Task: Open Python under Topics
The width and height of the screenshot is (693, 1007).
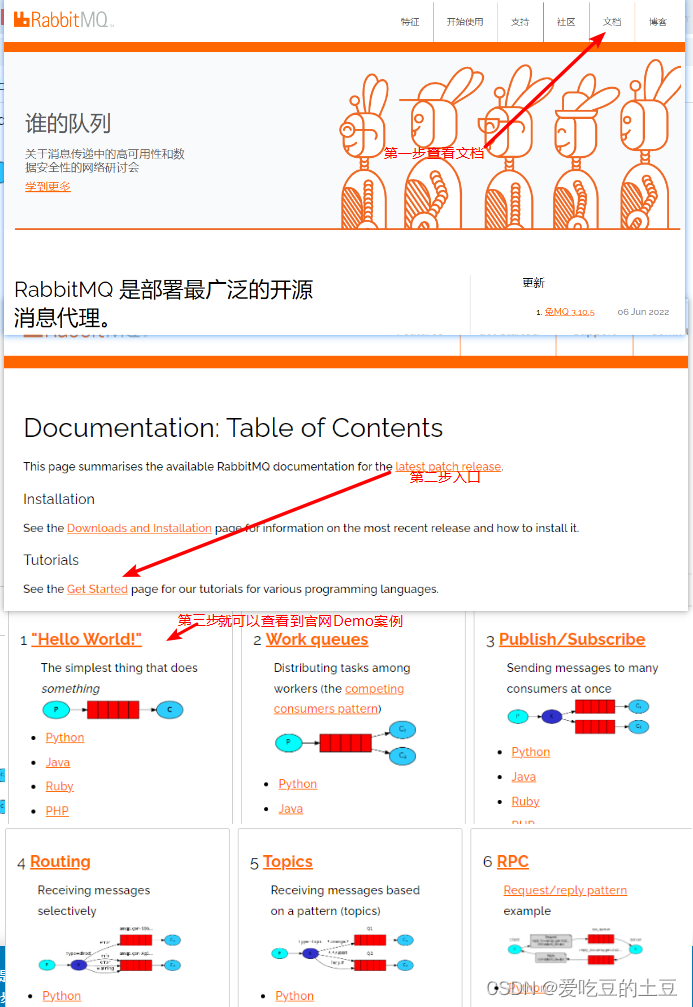Action: (x=295, y=995)
